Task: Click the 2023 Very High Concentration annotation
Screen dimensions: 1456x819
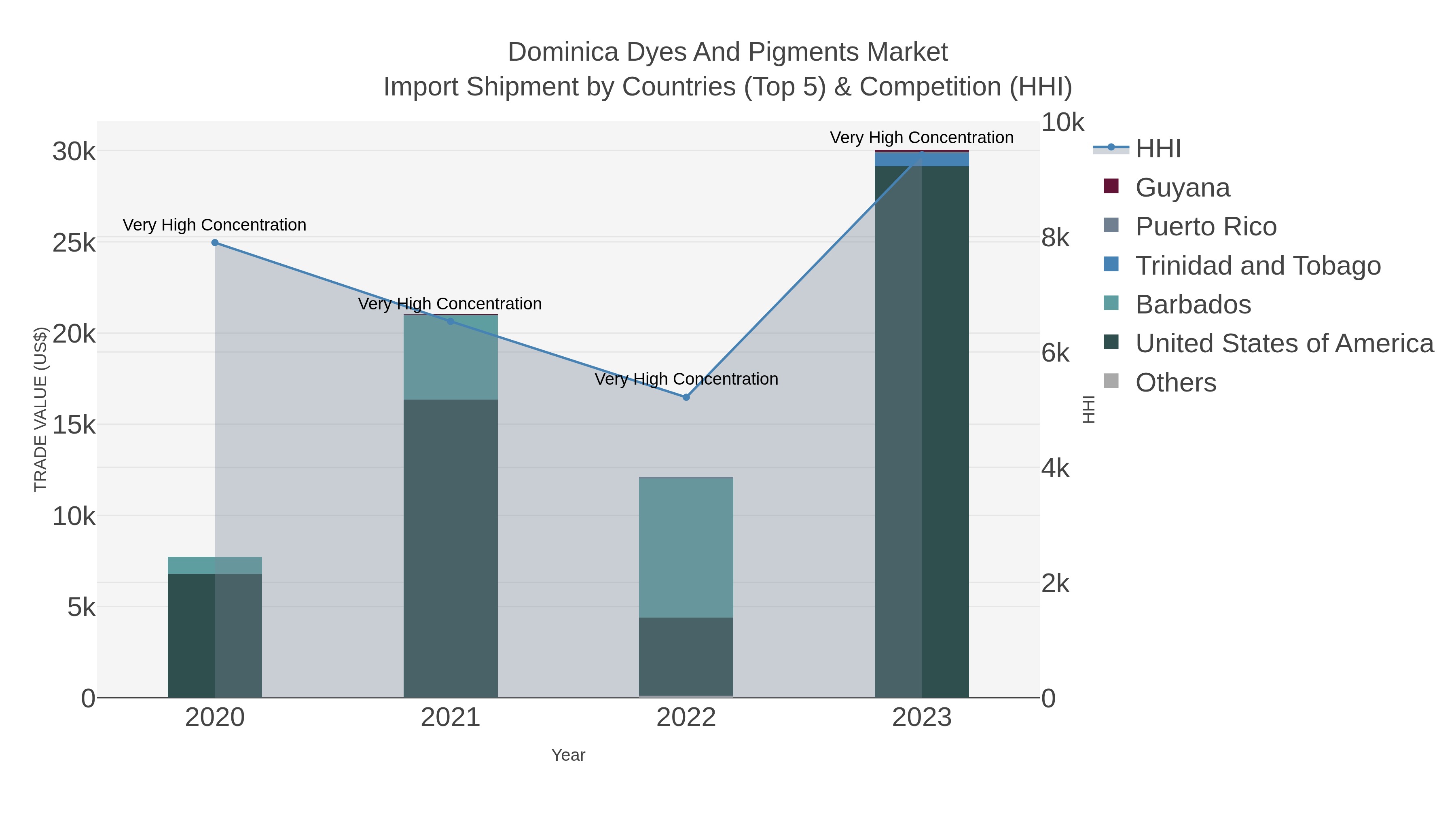Action: pos(922,138)
